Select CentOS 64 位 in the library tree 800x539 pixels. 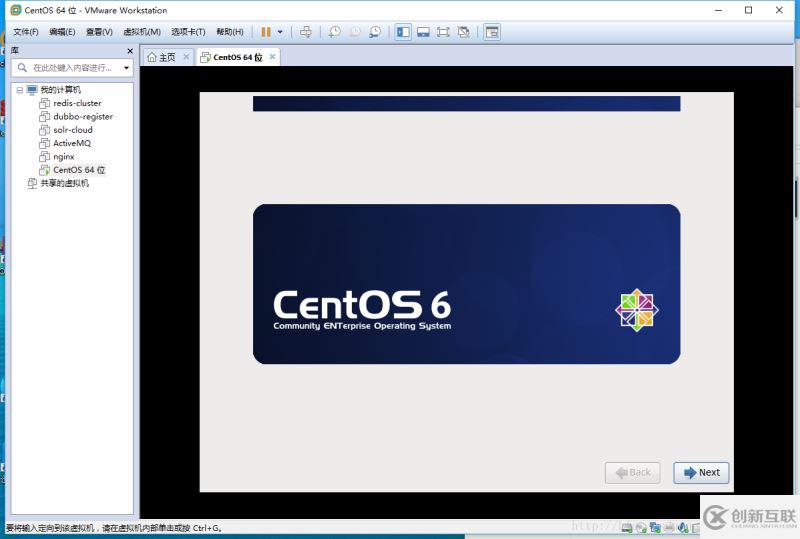click(x=79, y=169)
